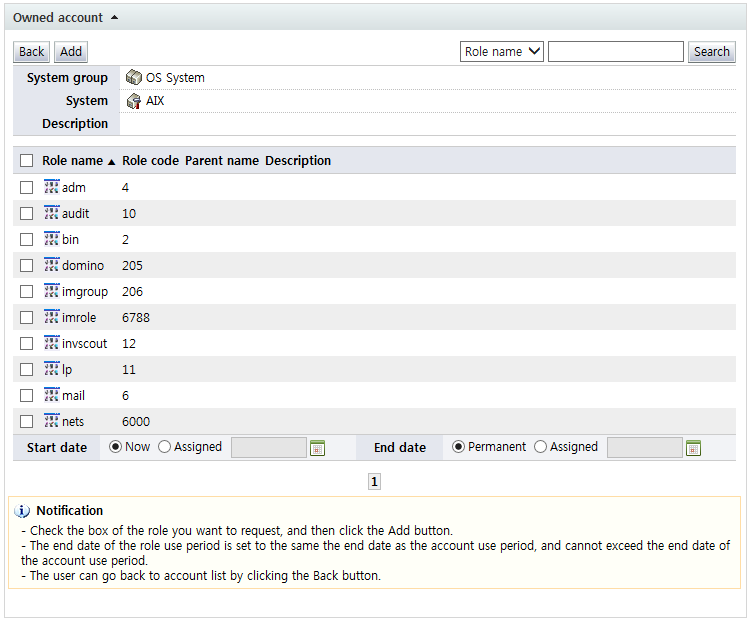The width and height of the screenshot is (748, 619).
Task: Click the invscout role icon
Action: (x=52, y=343)
